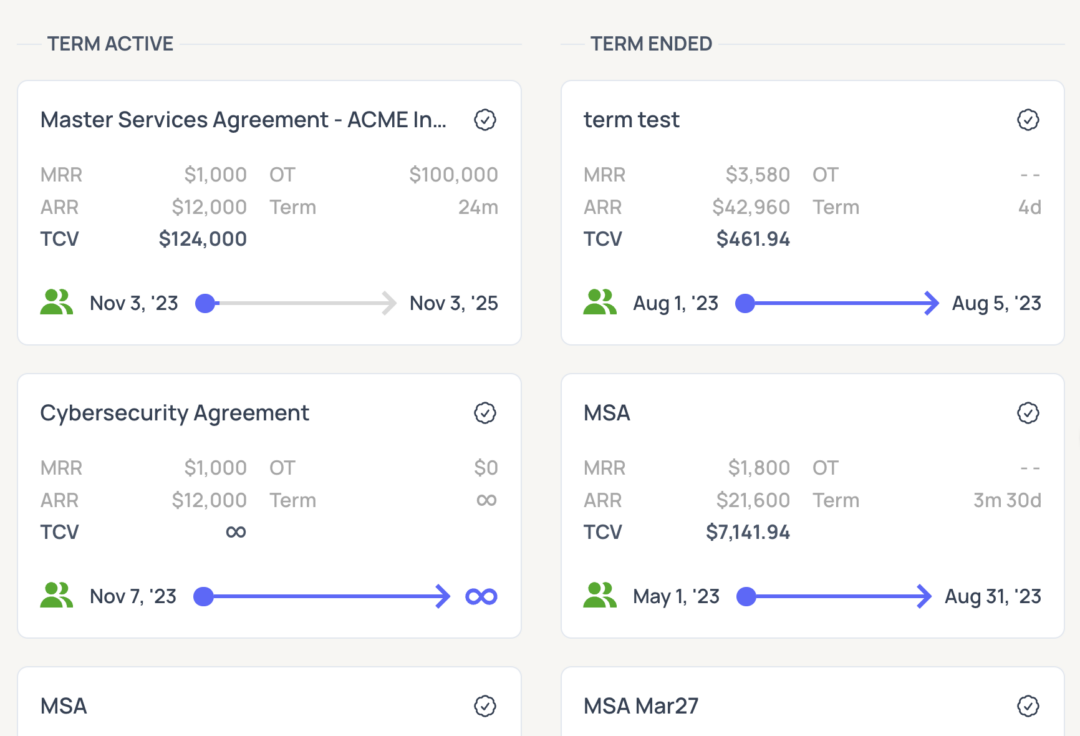This screenshot has height=736, width=1080.
Task: Click the Nov 3, '23 start date
Action: (x=134, y=303)
